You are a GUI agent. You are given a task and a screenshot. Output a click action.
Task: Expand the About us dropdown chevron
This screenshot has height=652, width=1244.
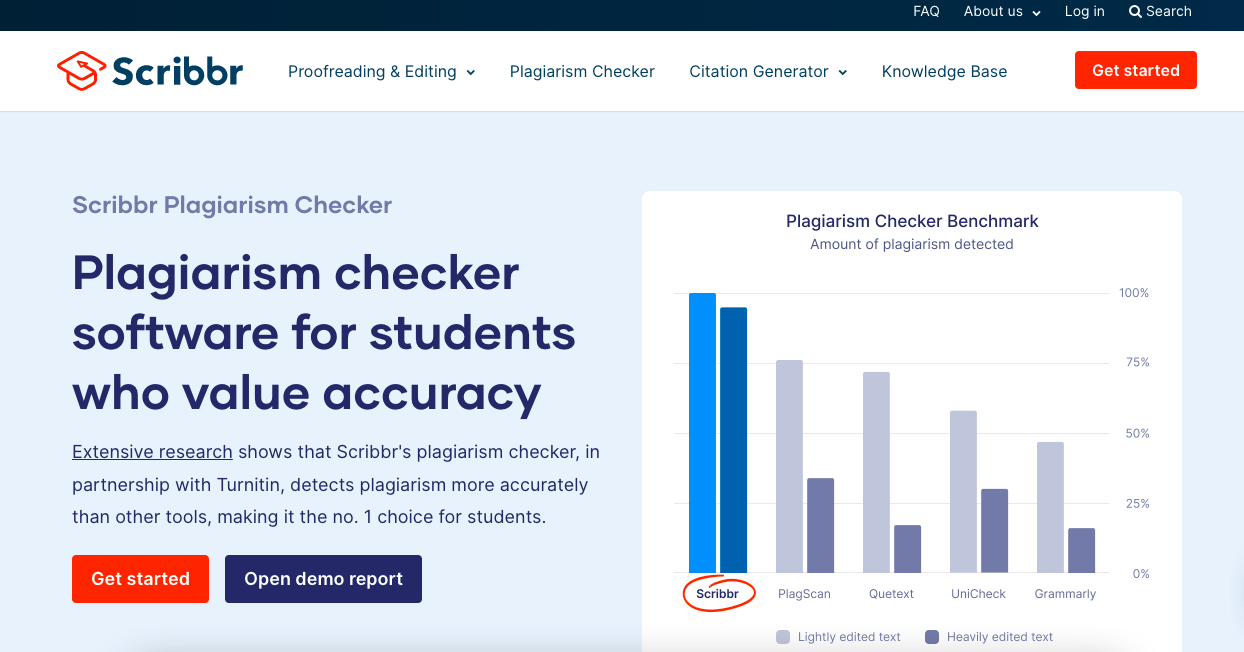click(1036, 13)
